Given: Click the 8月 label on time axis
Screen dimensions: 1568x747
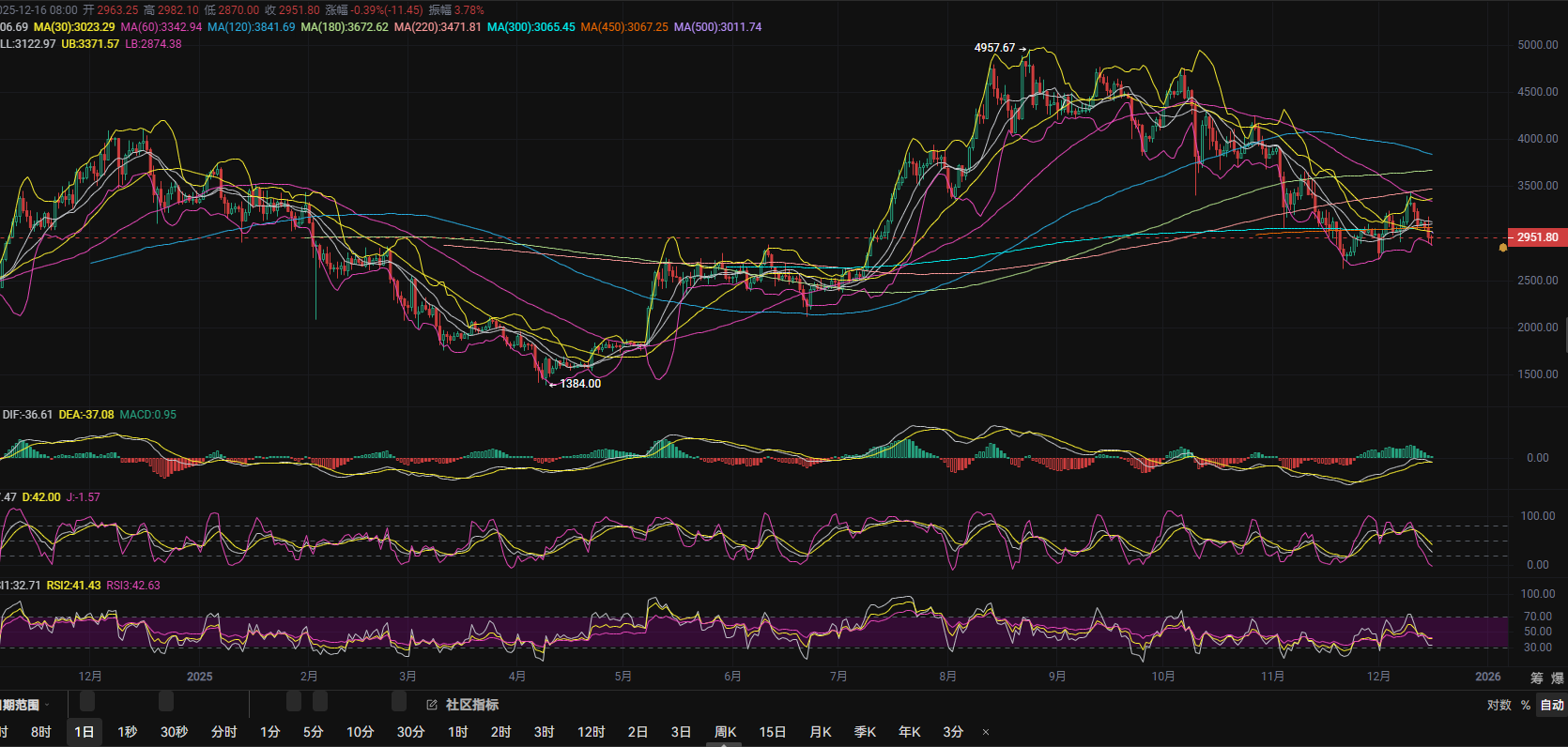Looking at the screenshot, I should click(948, 677).
